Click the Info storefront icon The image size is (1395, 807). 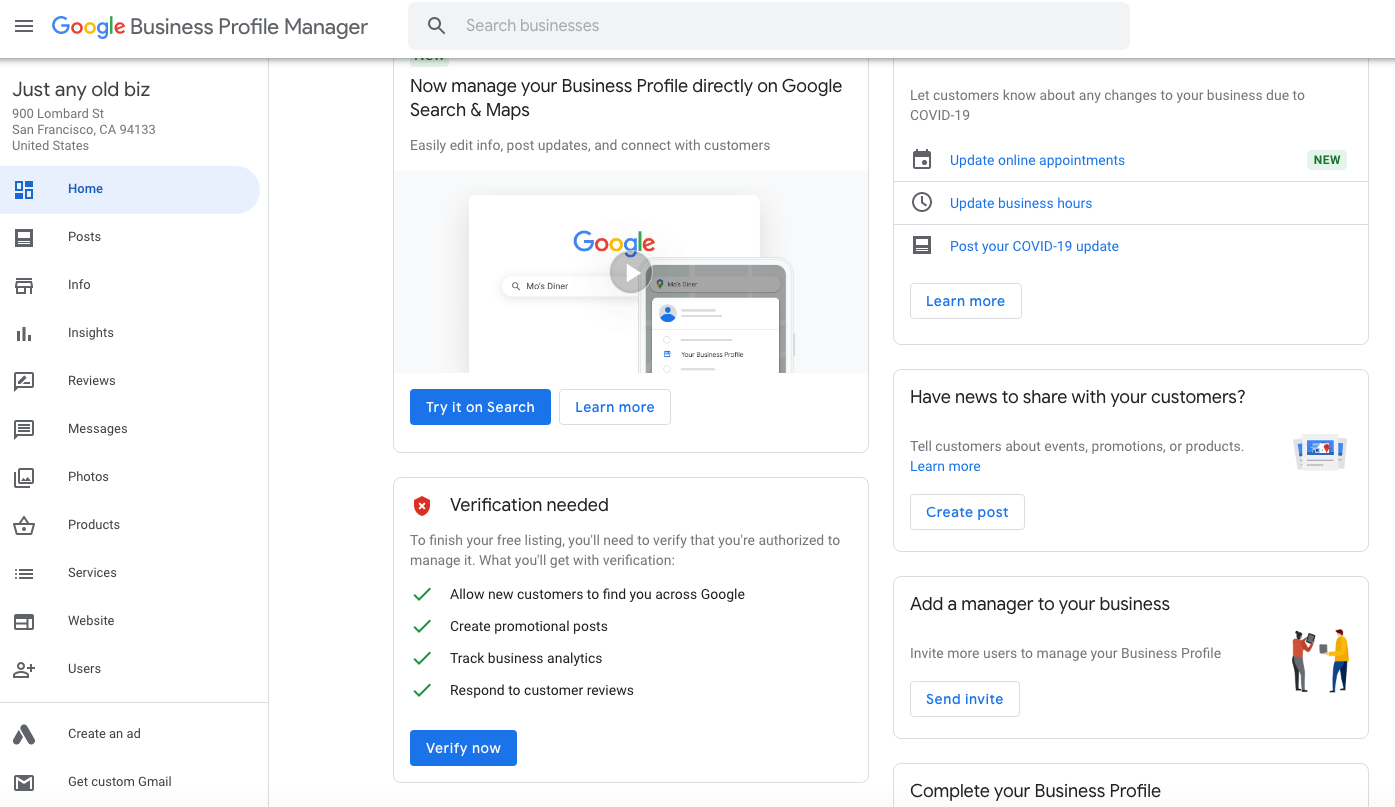point(24,285)
